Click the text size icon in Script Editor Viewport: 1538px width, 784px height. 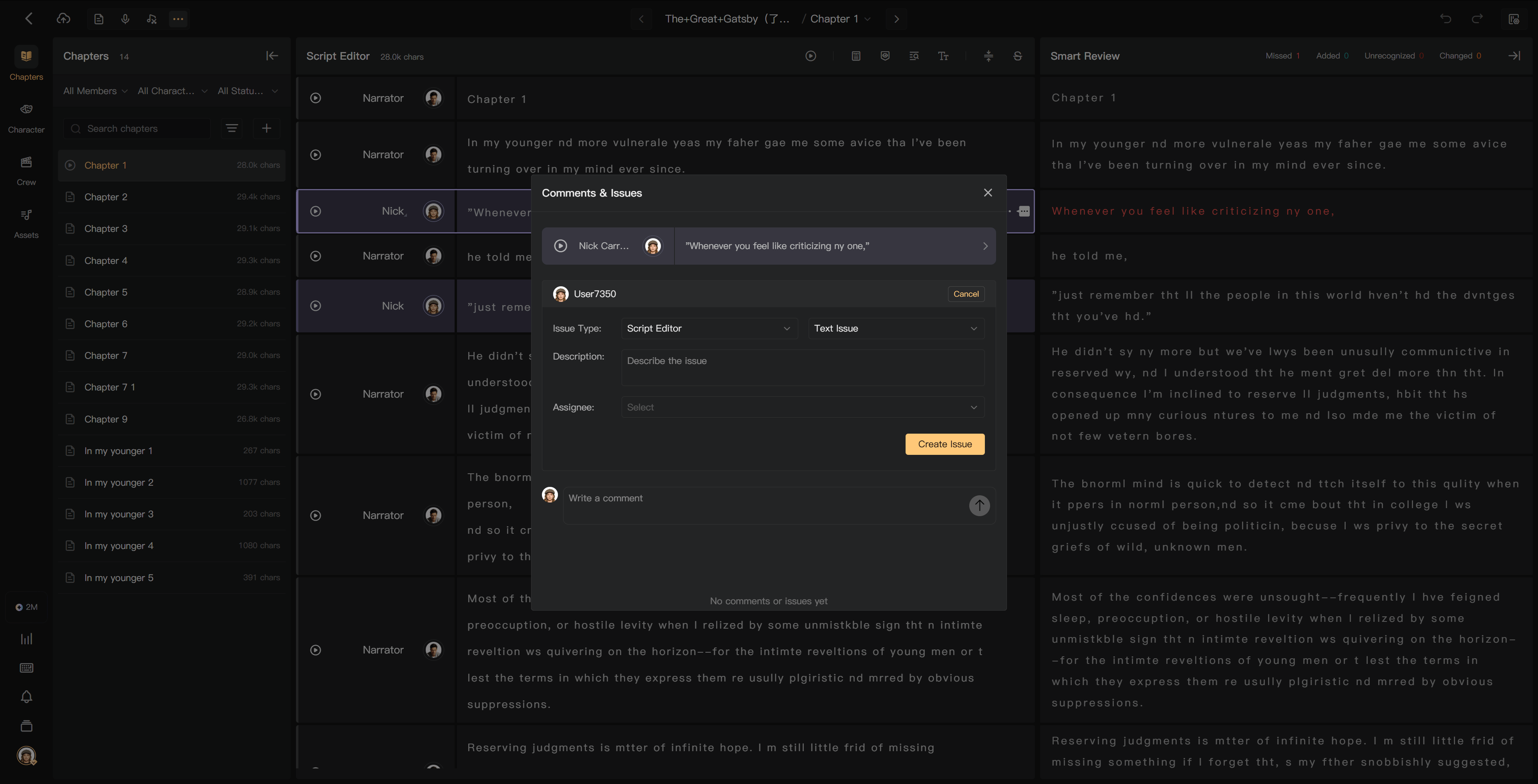tap(943, 56)
